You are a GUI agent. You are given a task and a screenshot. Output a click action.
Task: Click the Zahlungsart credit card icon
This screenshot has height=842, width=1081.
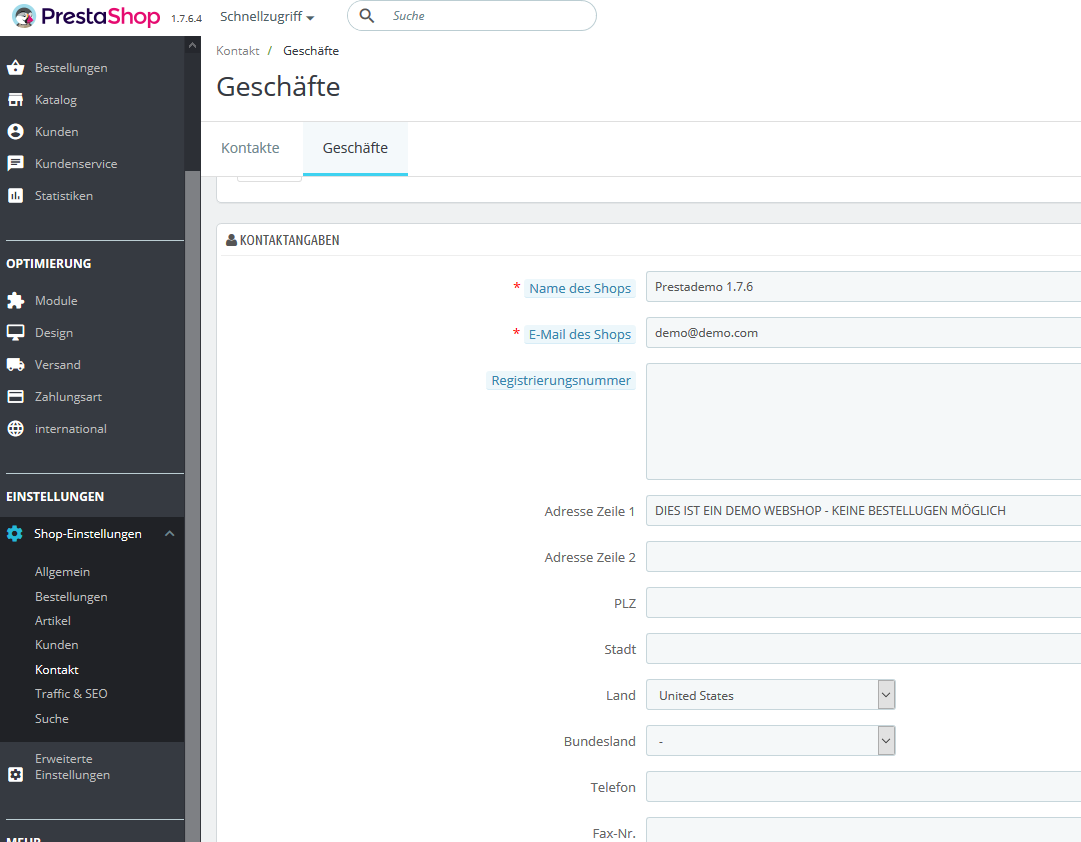point(15,397)
